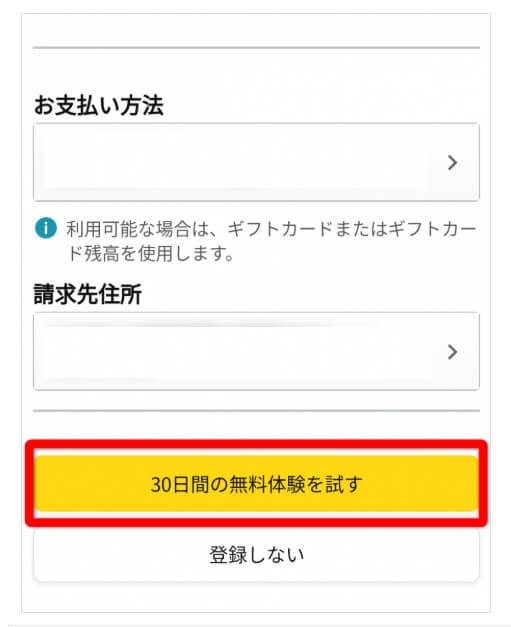Expand billing address options via right arrow
Image resolution: width=511 pixels, height=627 pixels.
tap(452, 352)
